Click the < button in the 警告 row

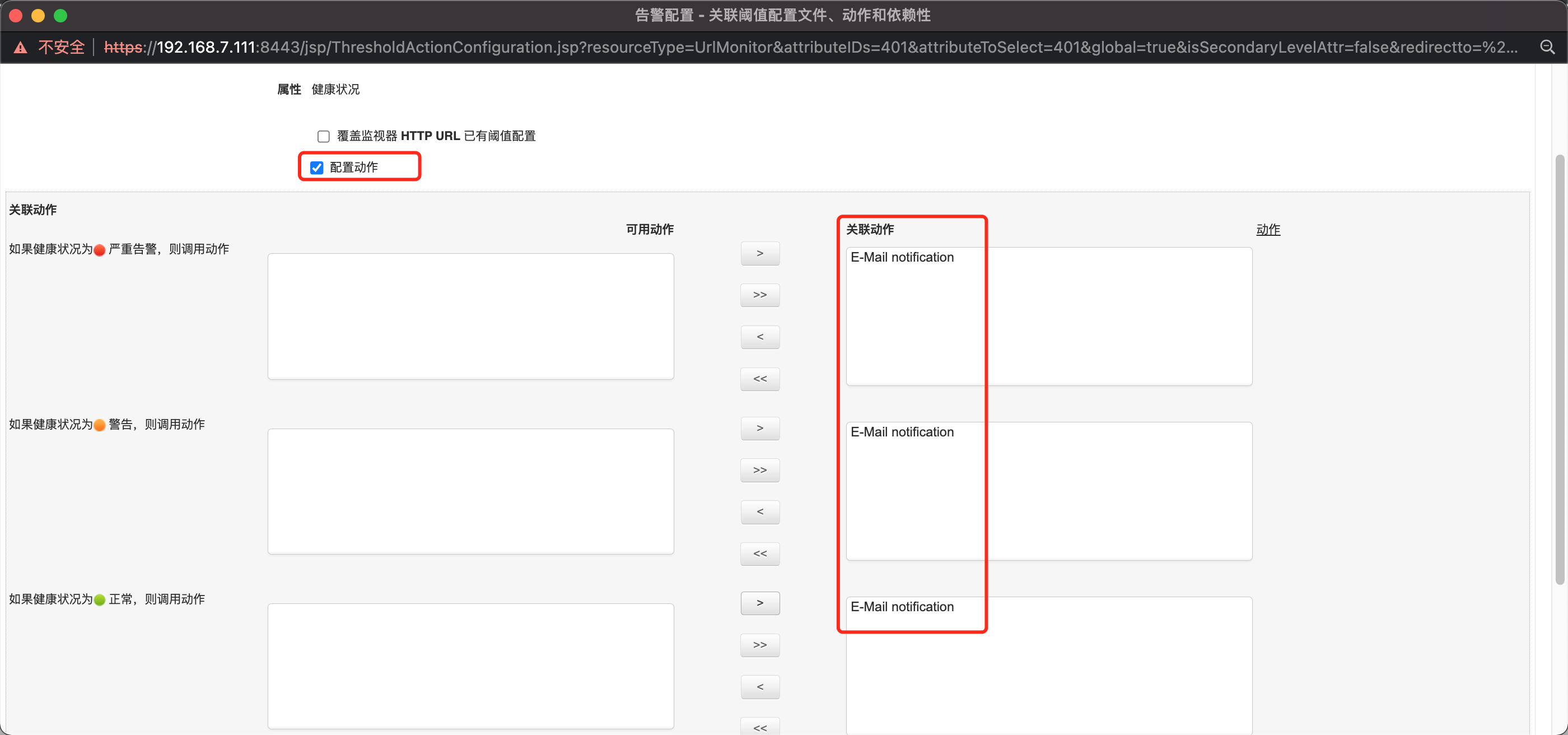pos(760,512)
